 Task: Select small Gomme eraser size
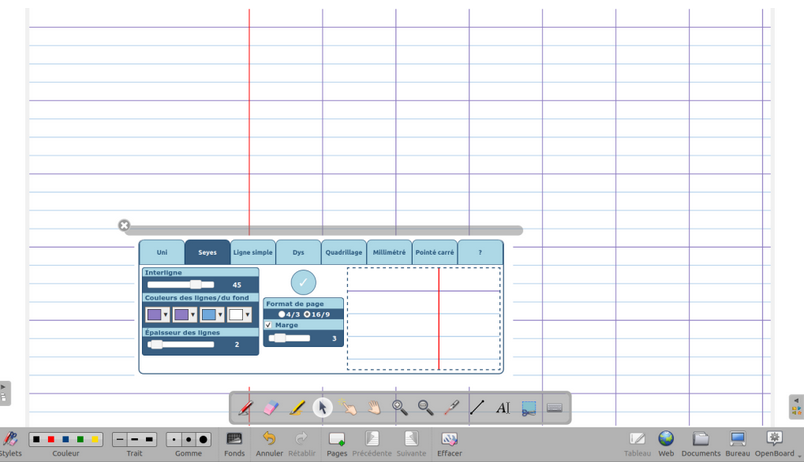pos(174,439)
